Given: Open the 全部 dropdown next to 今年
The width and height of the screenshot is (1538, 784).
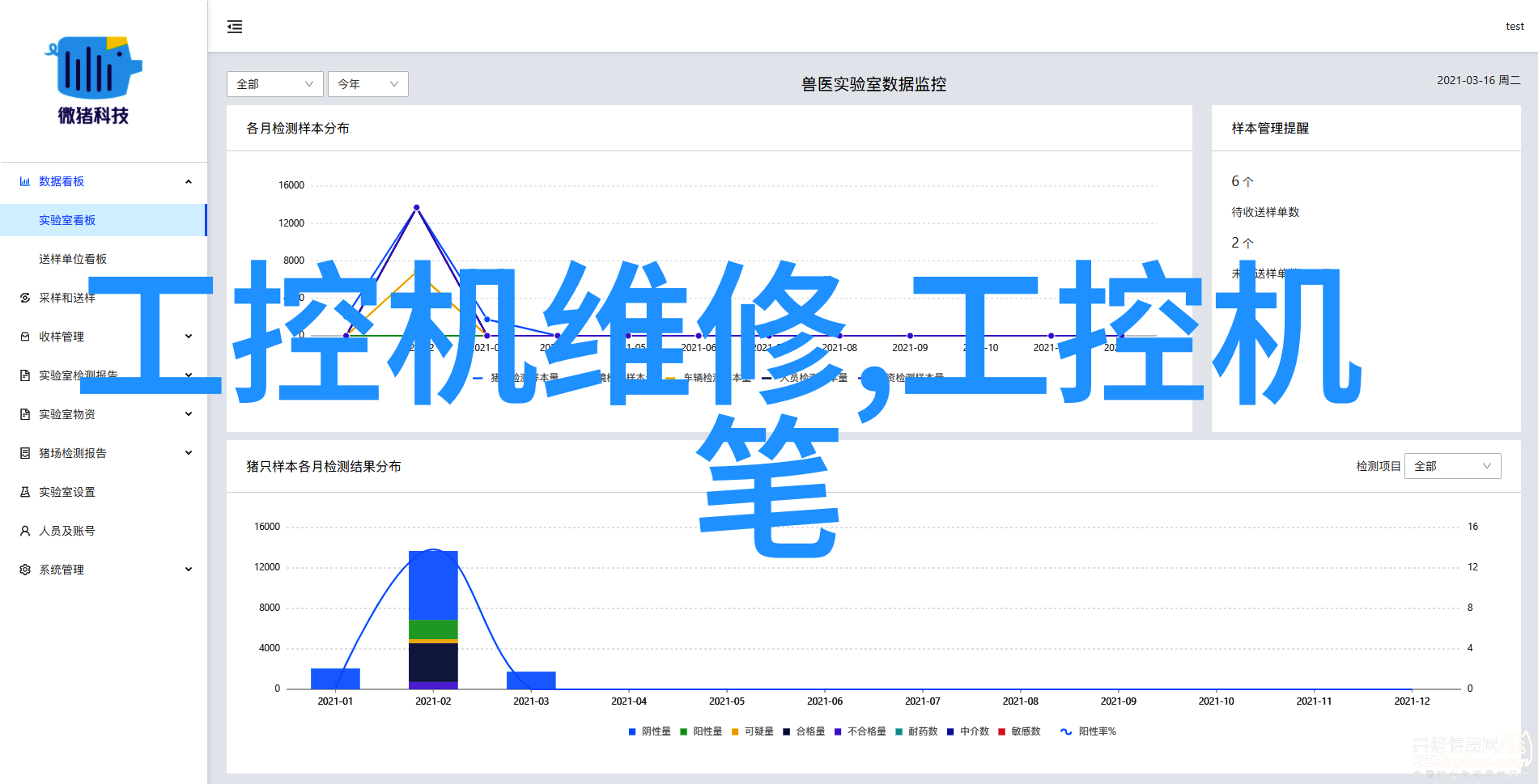Looking at the screenshot, I should click(x=275, y=84).
